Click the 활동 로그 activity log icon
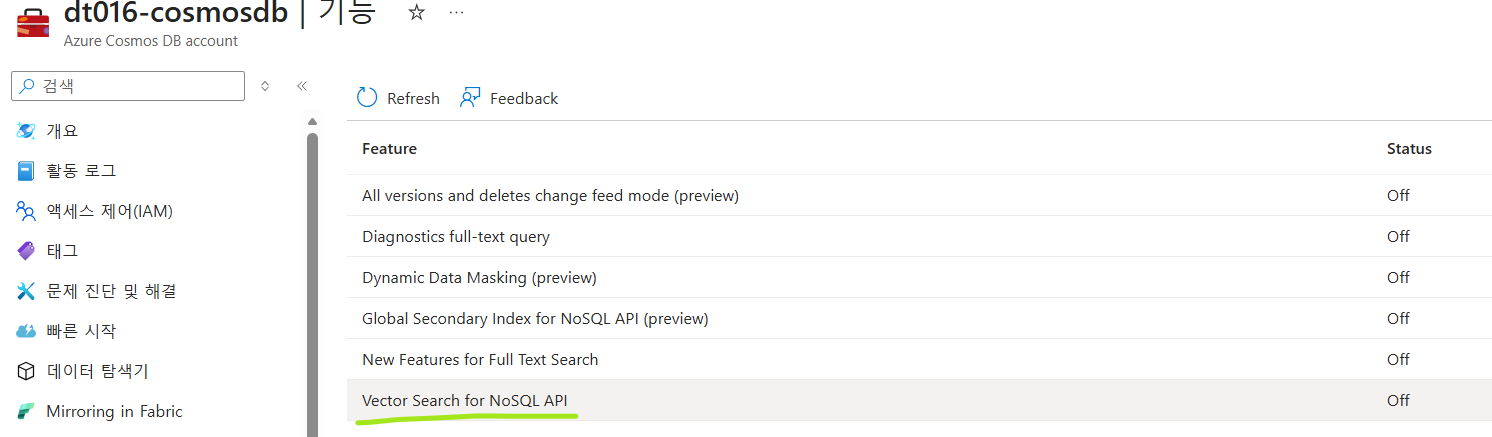1492x437 pixels. coord(26,171)
